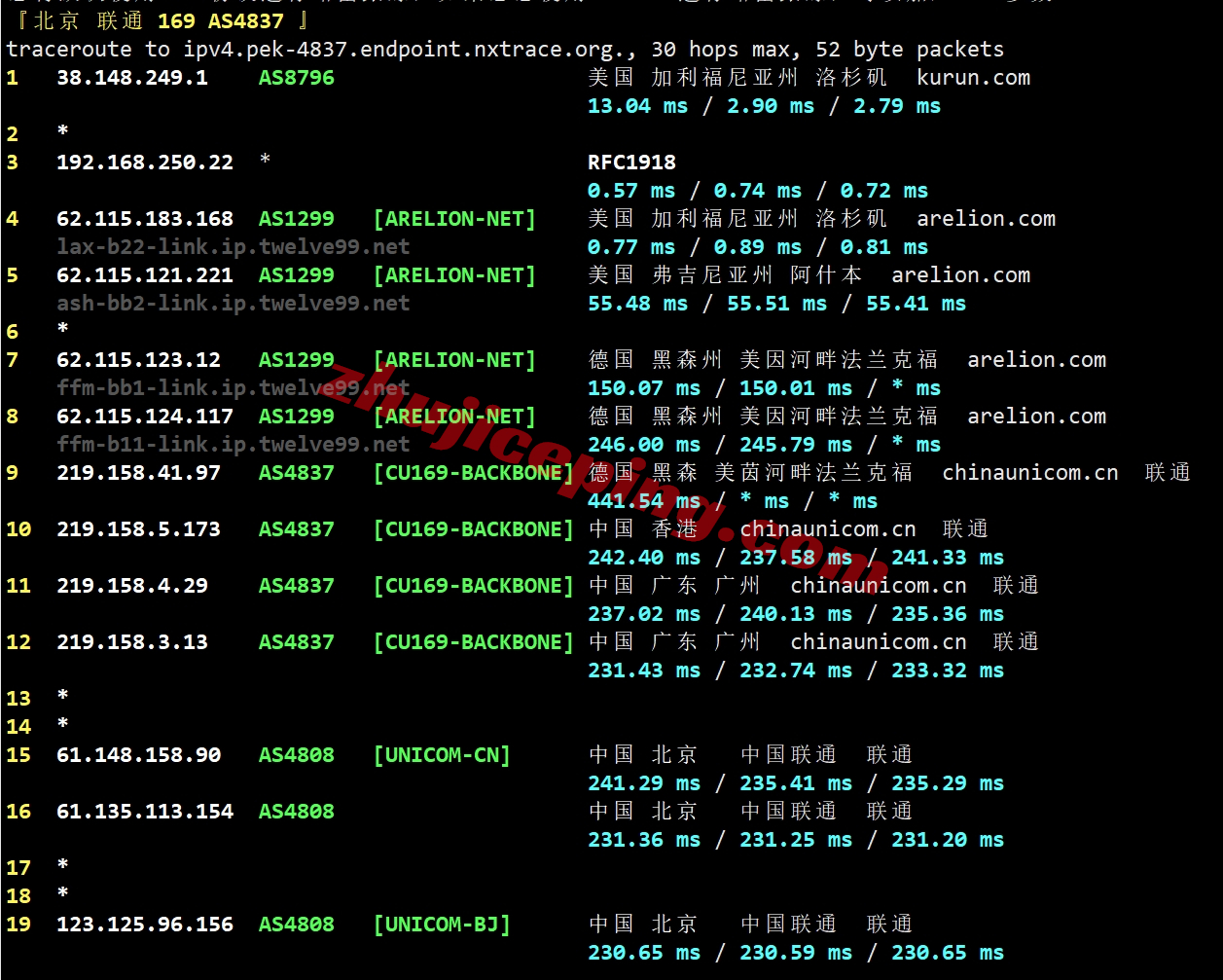Select the latency line starting 246.00 ms

(765, 445)
